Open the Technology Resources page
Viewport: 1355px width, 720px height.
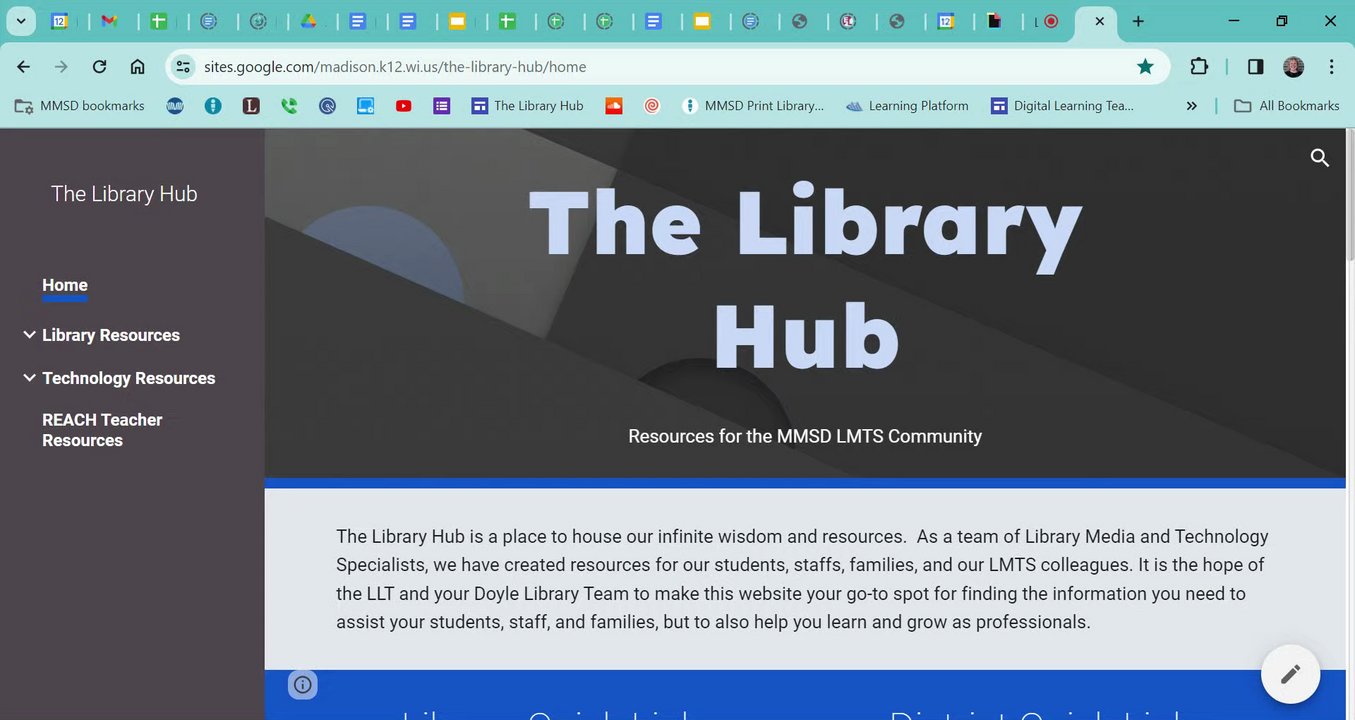click(129, 378)
